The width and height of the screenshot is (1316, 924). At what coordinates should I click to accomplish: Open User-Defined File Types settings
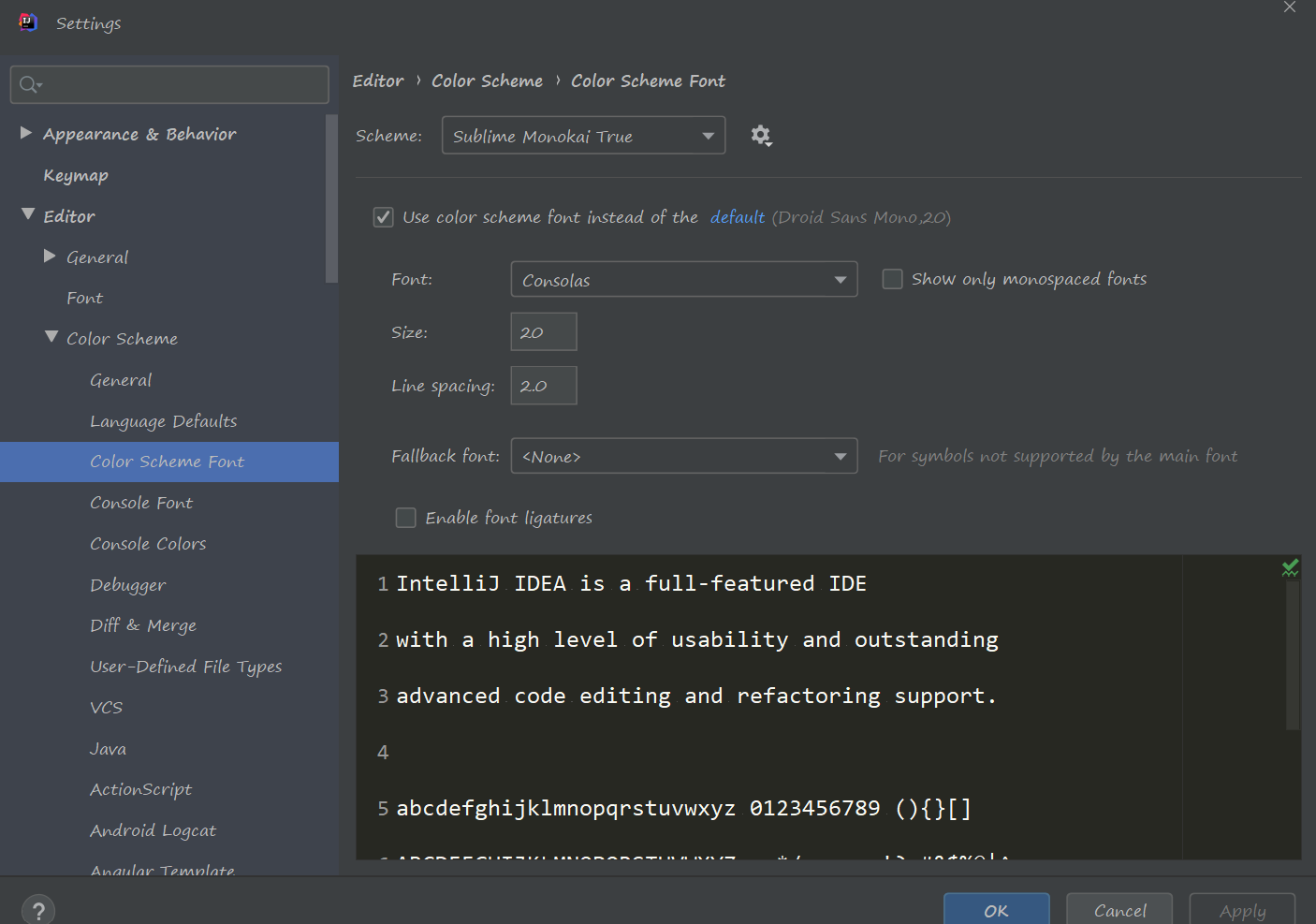click(185, 667)
